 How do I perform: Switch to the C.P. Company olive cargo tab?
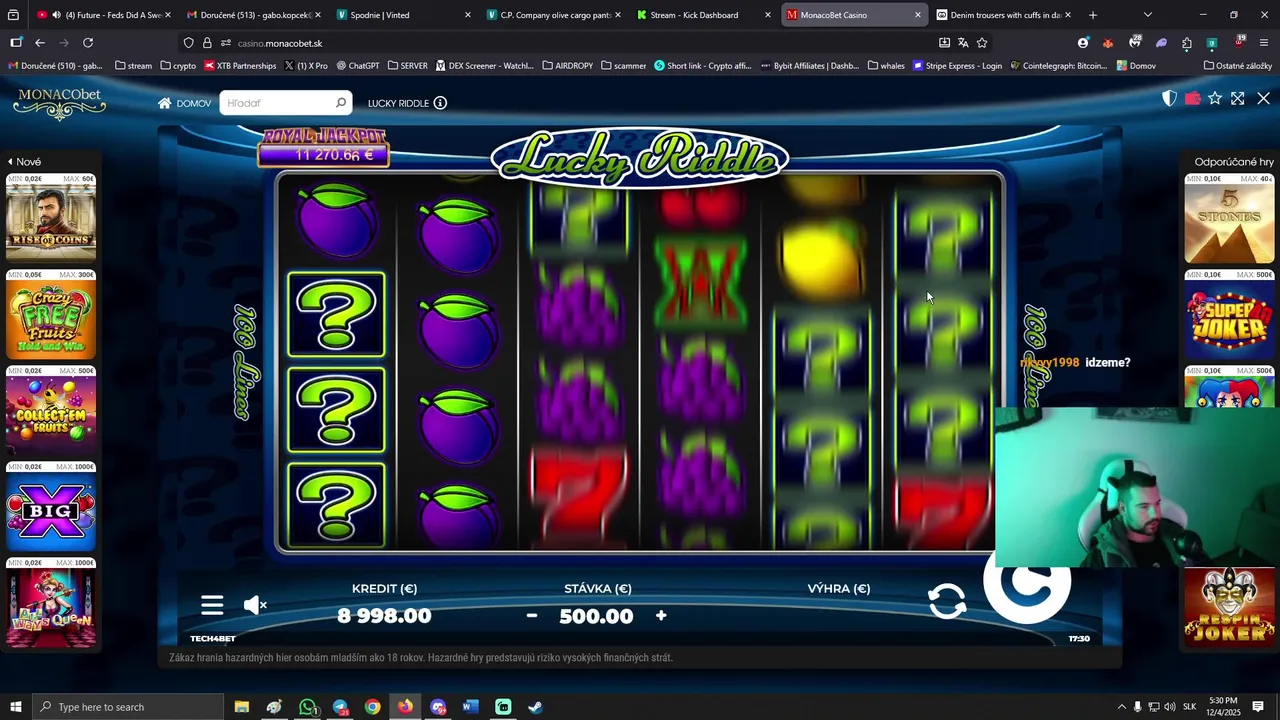[555, 15]
